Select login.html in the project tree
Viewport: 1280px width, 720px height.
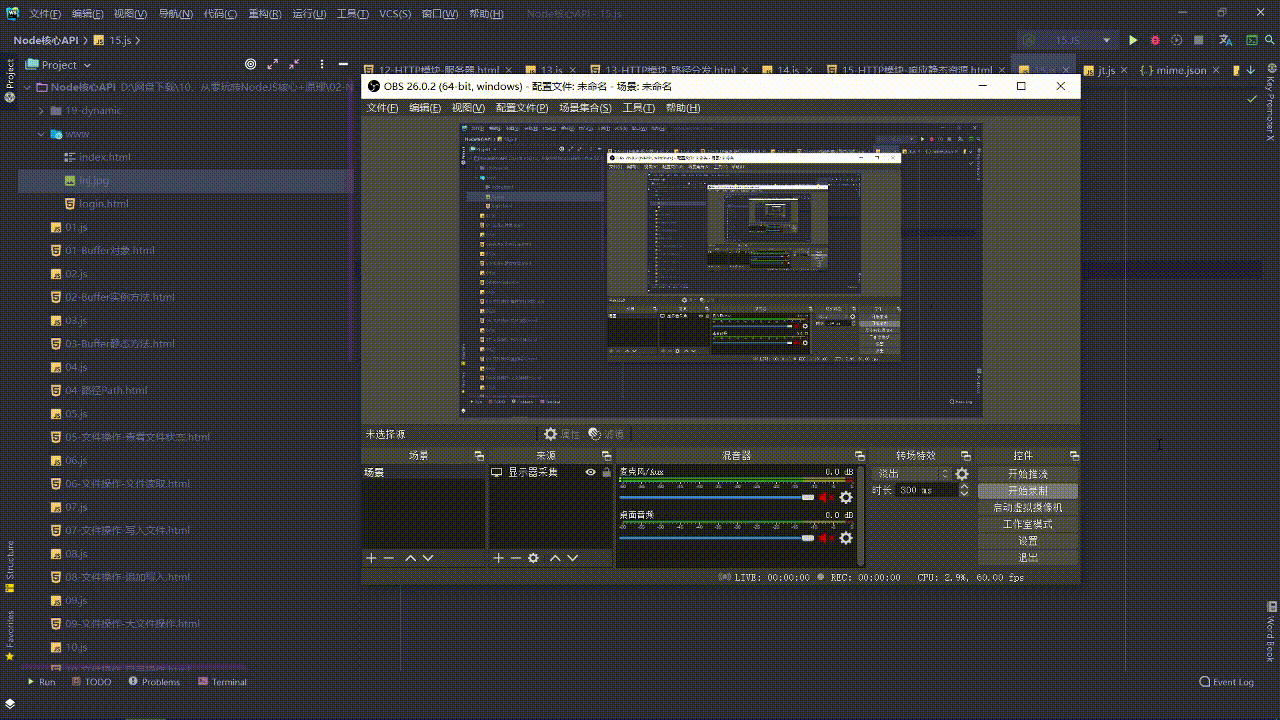(x=104, y=204)
